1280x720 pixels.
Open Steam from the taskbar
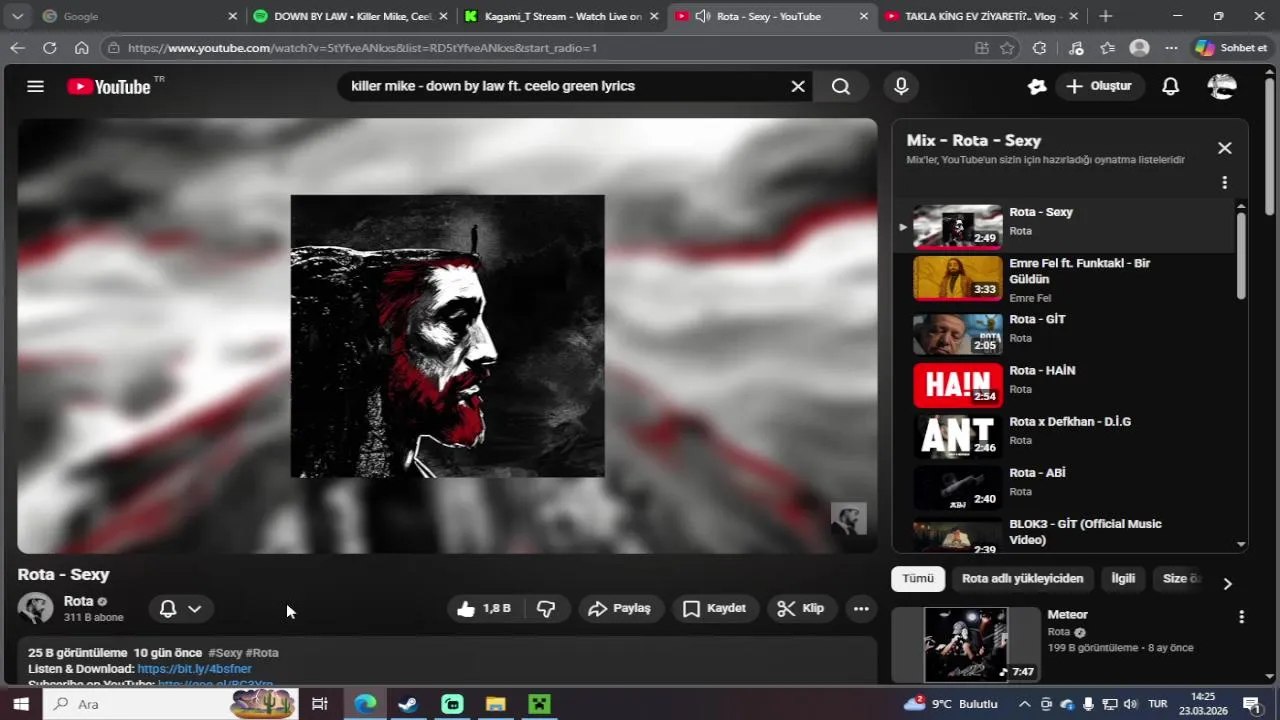(x=408, y=704)
